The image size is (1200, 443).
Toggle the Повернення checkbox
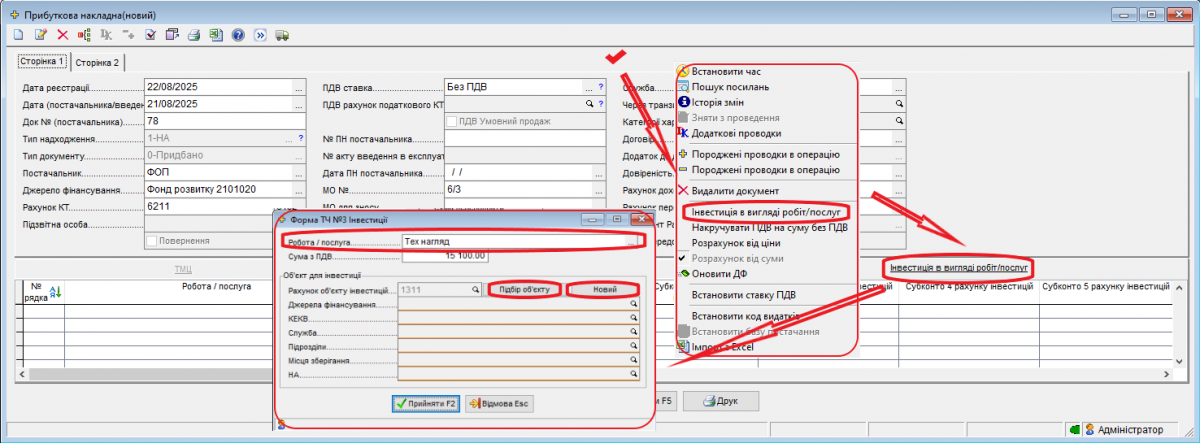(x=152, y=241)
